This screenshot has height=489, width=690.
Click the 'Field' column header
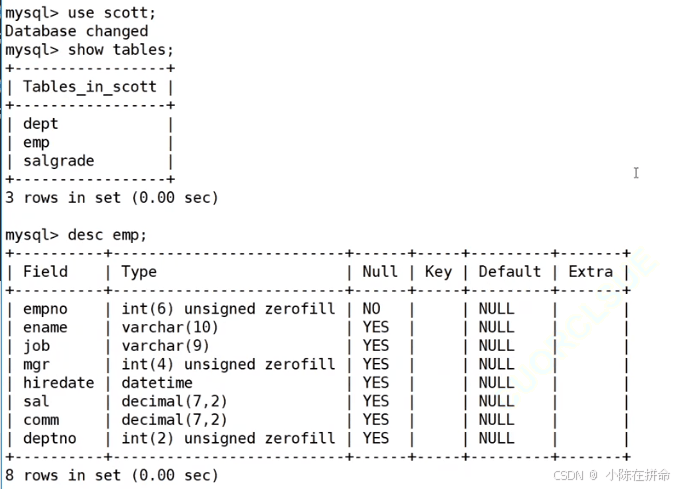coord(45,272)
